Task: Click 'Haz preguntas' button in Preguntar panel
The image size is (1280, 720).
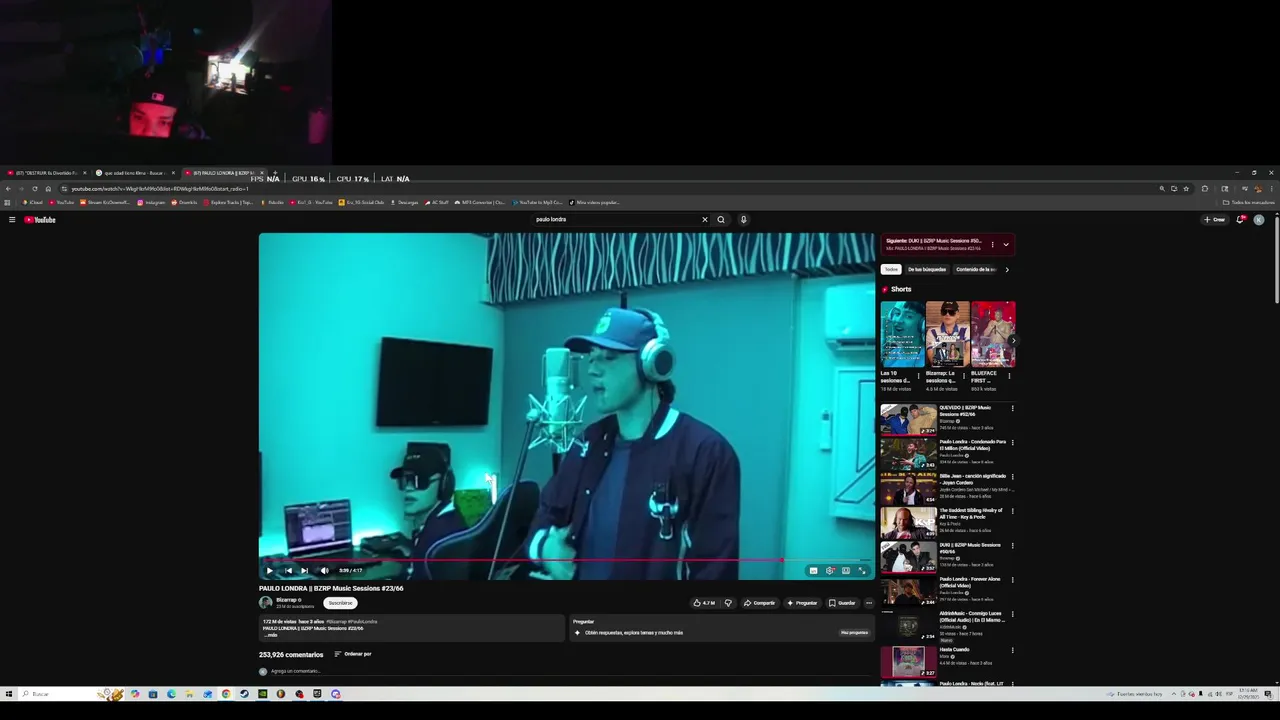Action: click(x=854, y=633)
